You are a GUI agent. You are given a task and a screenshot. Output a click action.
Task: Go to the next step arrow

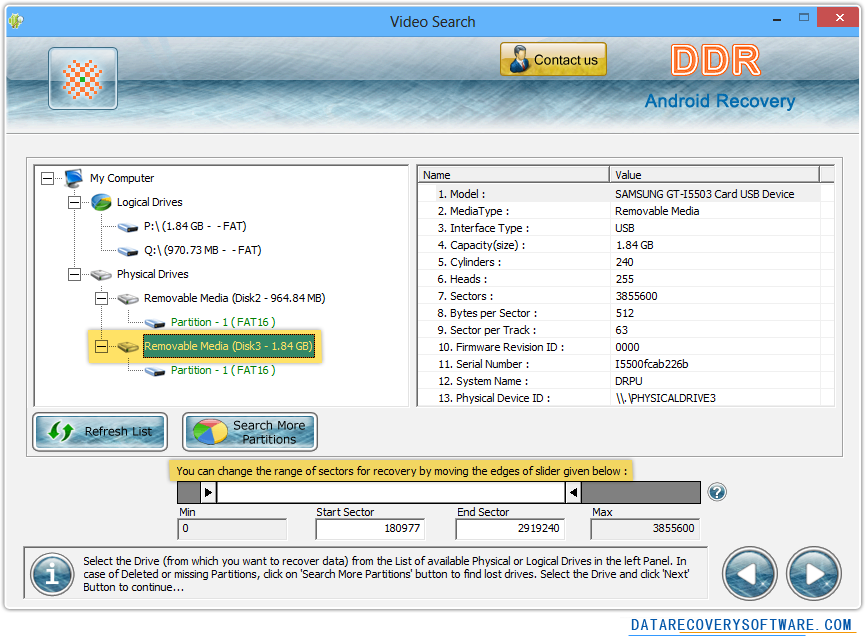814,574
